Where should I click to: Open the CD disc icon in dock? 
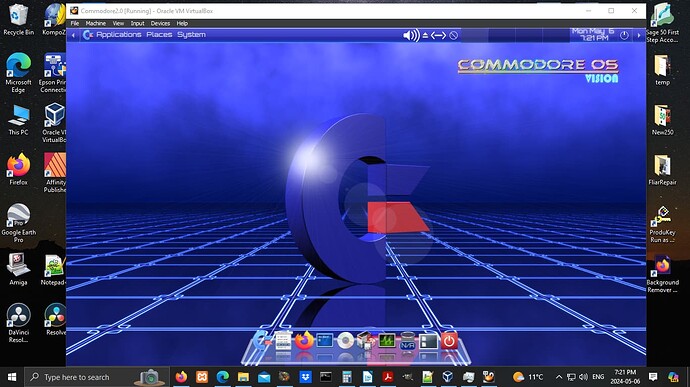pos(345,341)
